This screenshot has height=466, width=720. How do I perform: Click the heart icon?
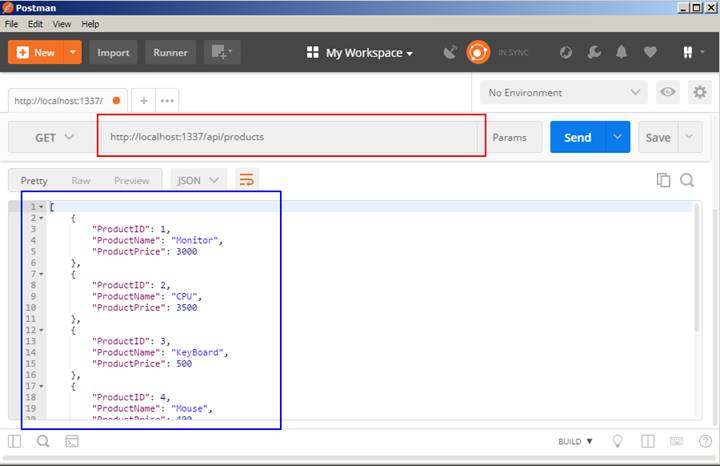650,52
